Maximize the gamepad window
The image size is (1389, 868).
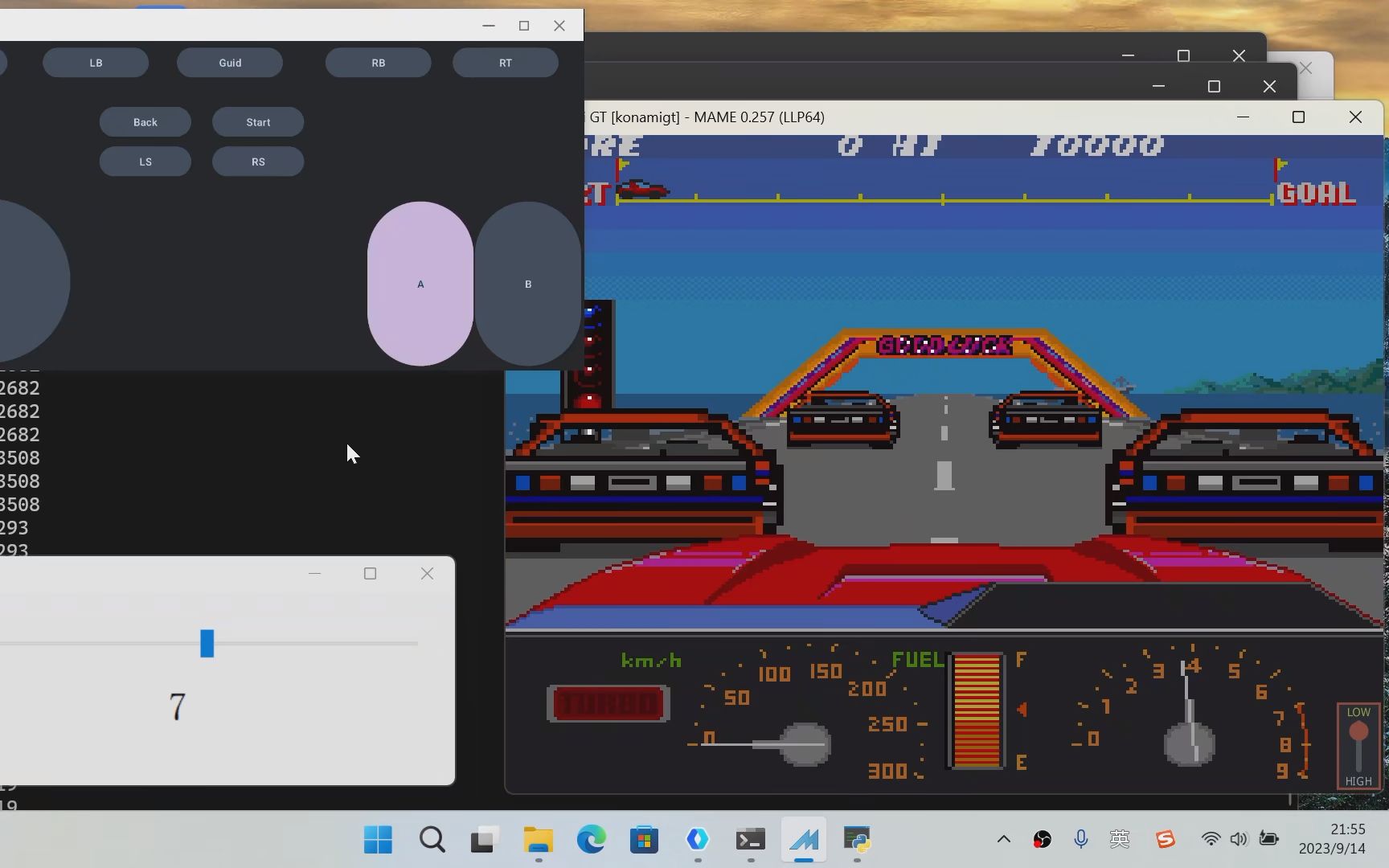(x=524, y=26)
